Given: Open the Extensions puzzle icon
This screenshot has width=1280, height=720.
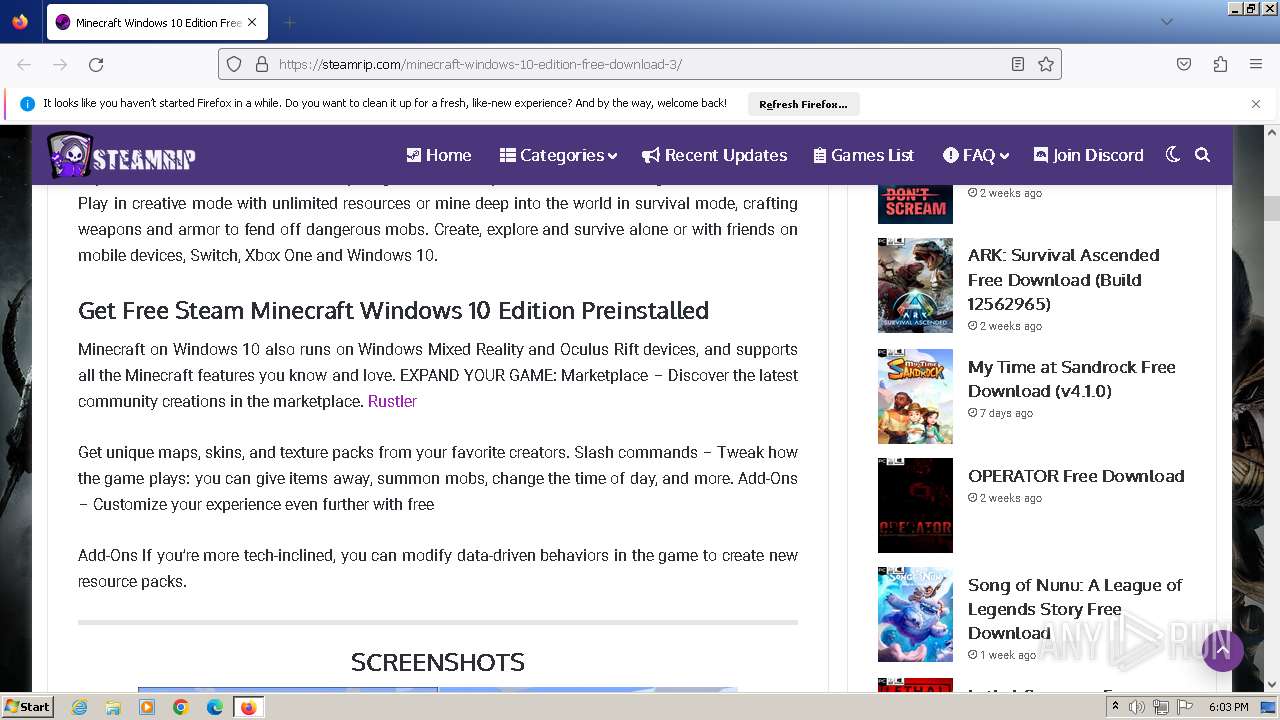Looking at the screenshot, I should (x=1220, y=64).
